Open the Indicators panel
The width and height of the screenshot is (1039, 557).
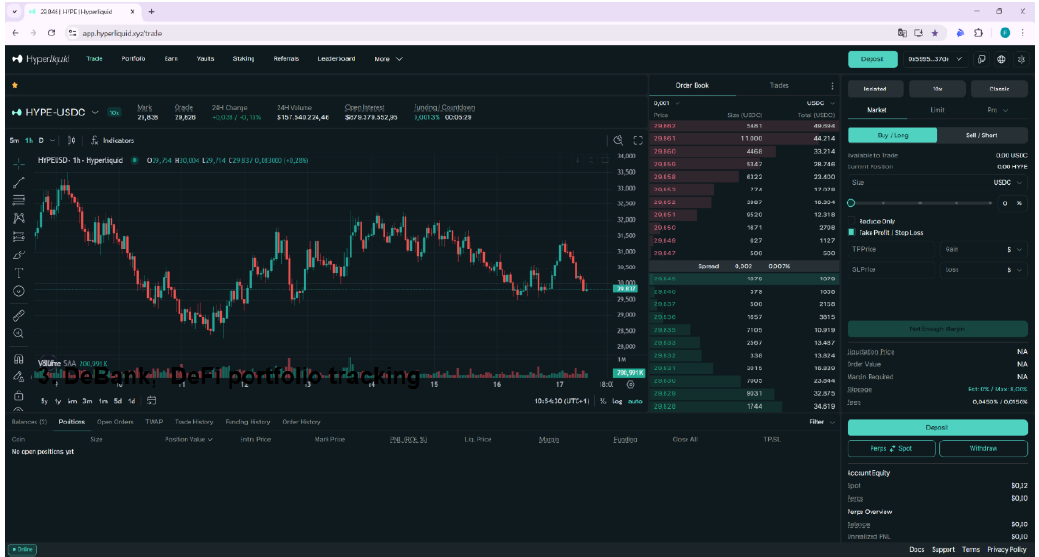(x=112, y=141)
